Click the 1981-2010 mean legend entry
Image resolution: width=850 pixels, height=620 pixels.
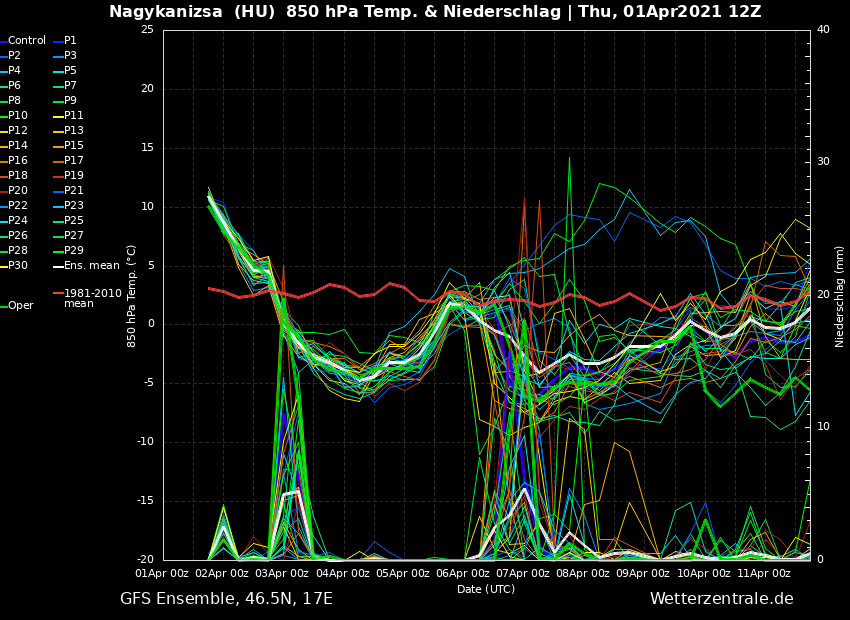point(92,298)
